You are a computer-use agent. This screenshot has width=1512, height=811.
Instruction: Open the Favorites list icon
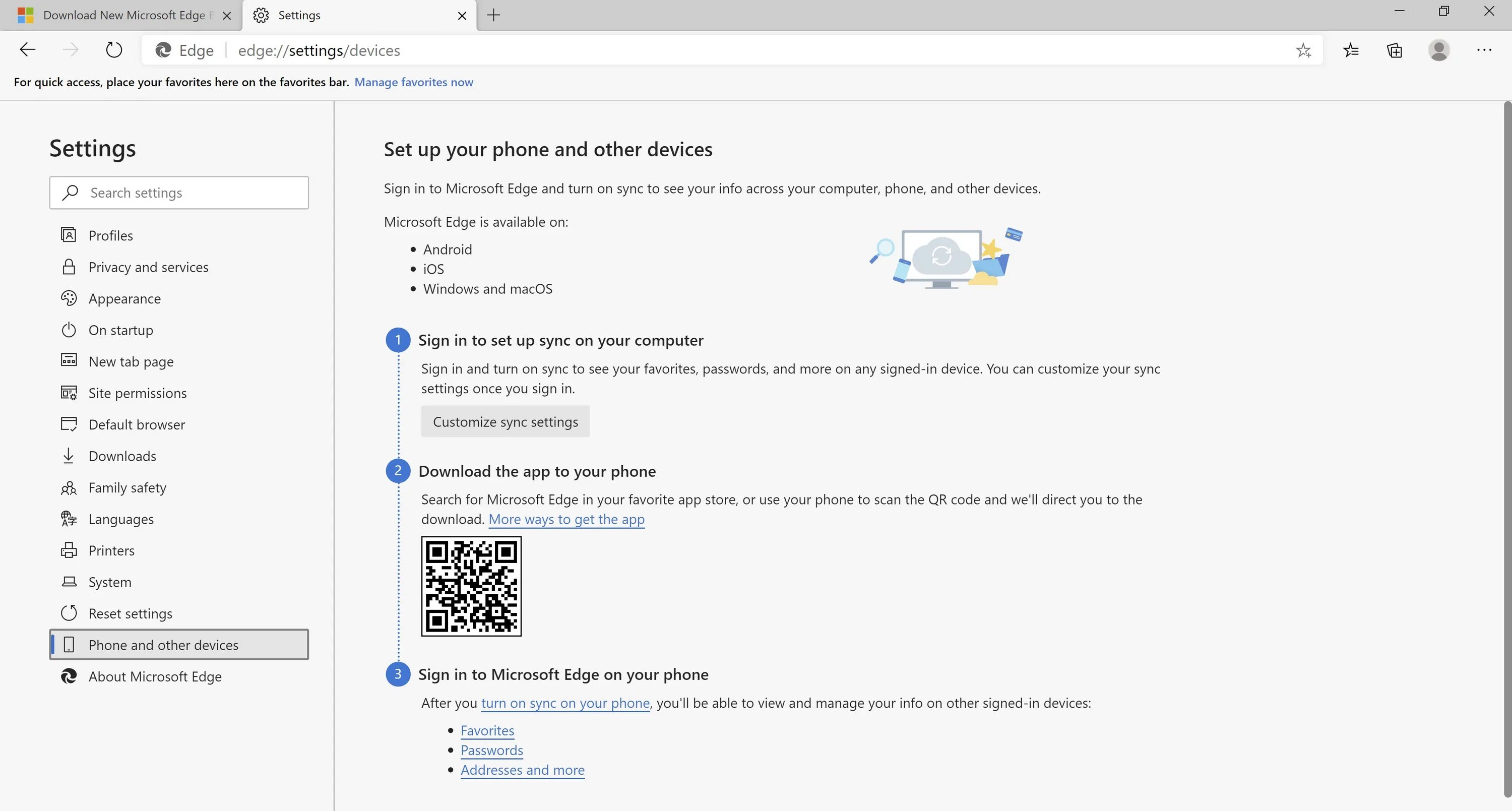(x=1351, y=50)
